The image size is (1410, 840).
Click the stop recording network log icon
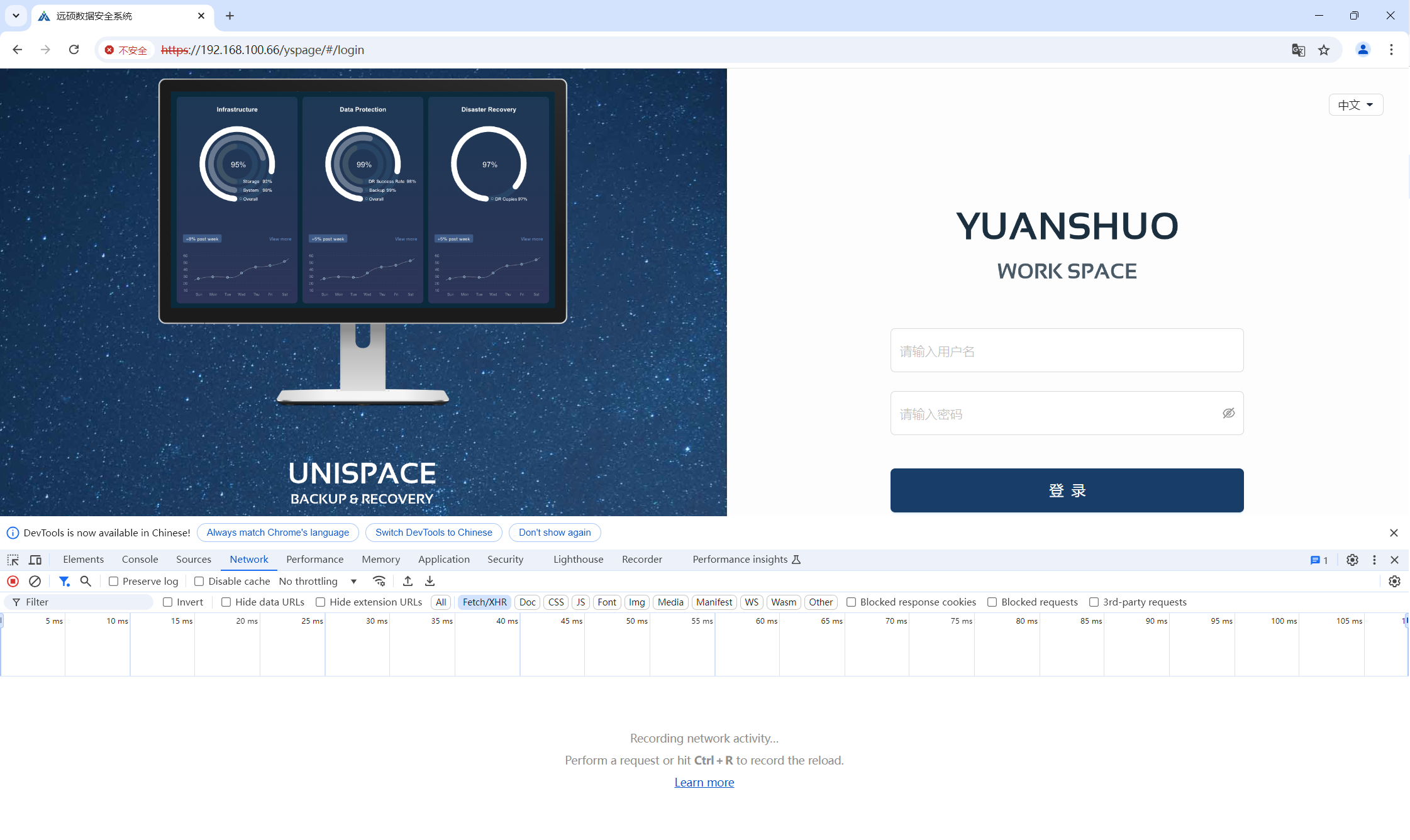[13, 581]
